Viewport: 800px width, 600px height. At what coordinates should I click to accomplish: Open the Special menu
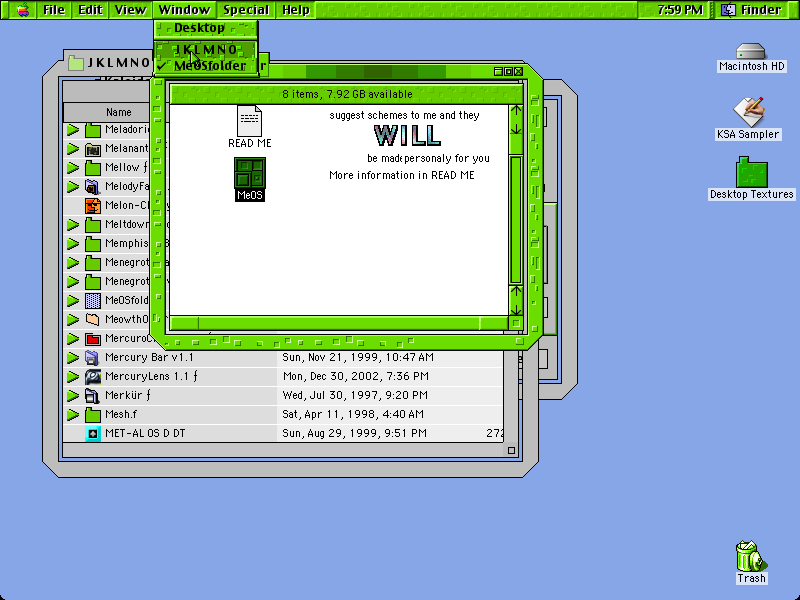[x=246, y=10]
